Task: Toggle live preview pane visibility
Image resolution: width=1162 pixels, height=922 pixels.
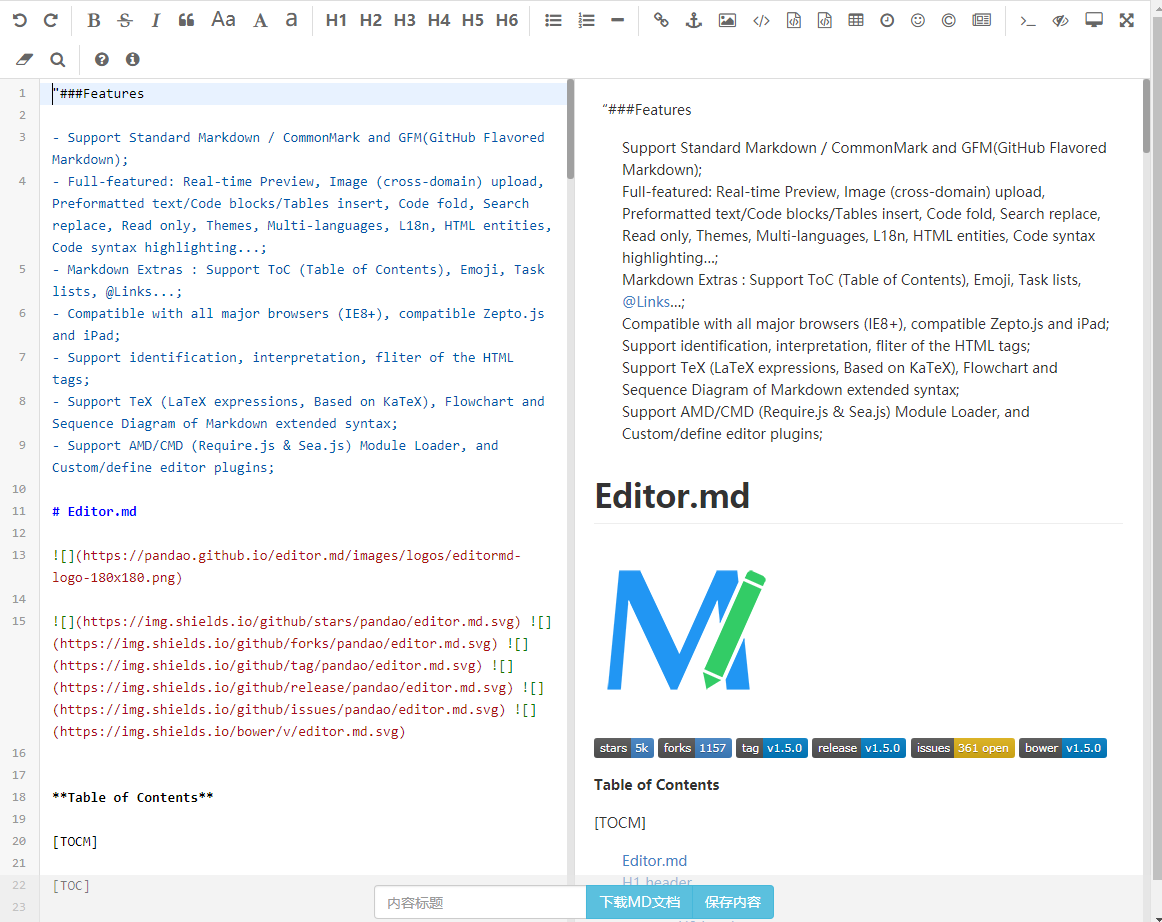Action: 1060,20
